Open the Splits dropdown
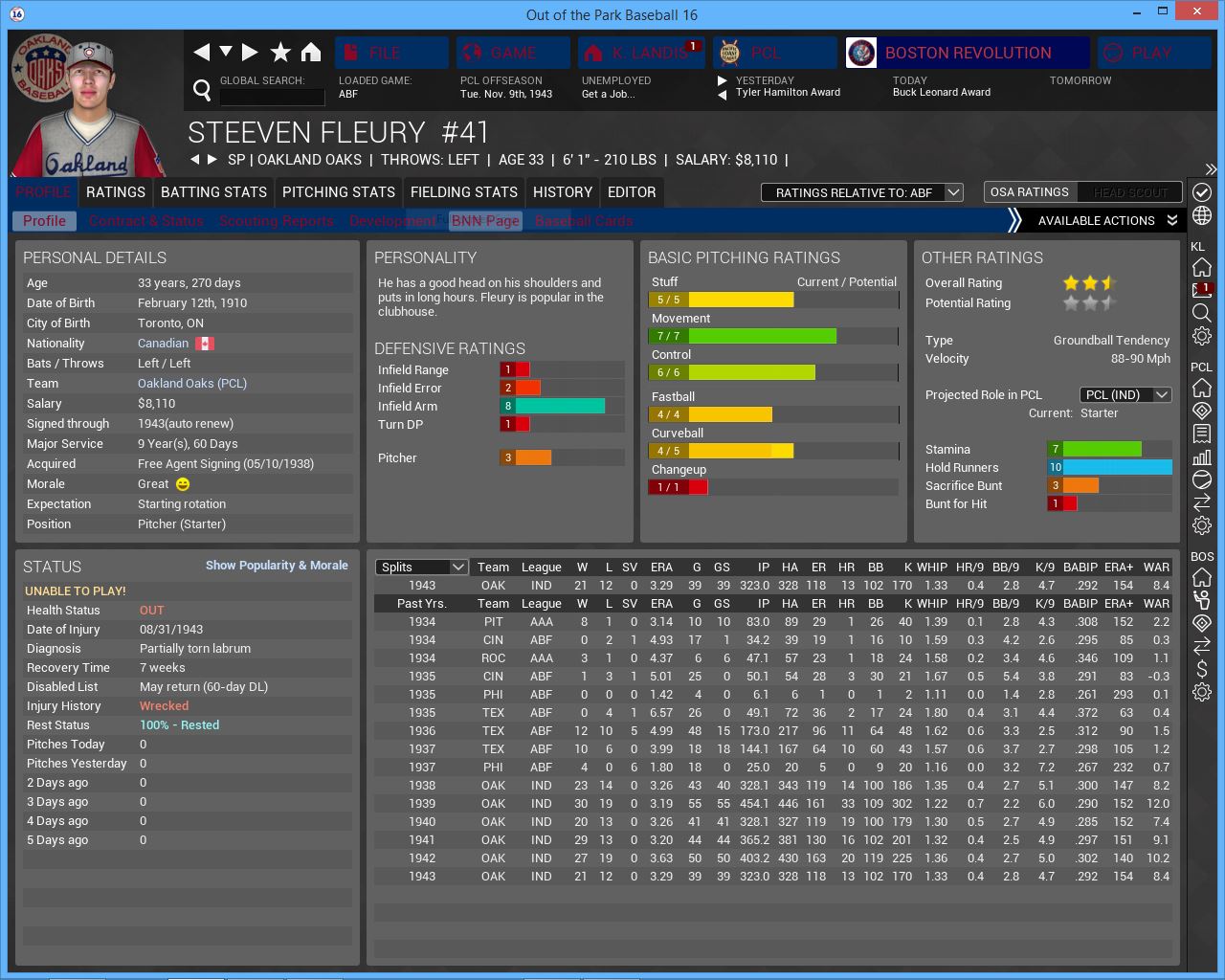Screen dimensions: 1225x980 pos(421,568)
